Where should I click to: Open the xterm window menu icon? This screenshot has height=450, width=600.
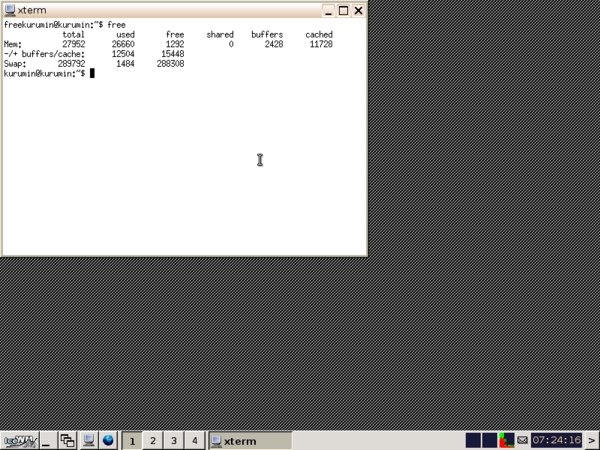(x=10, y=10)
